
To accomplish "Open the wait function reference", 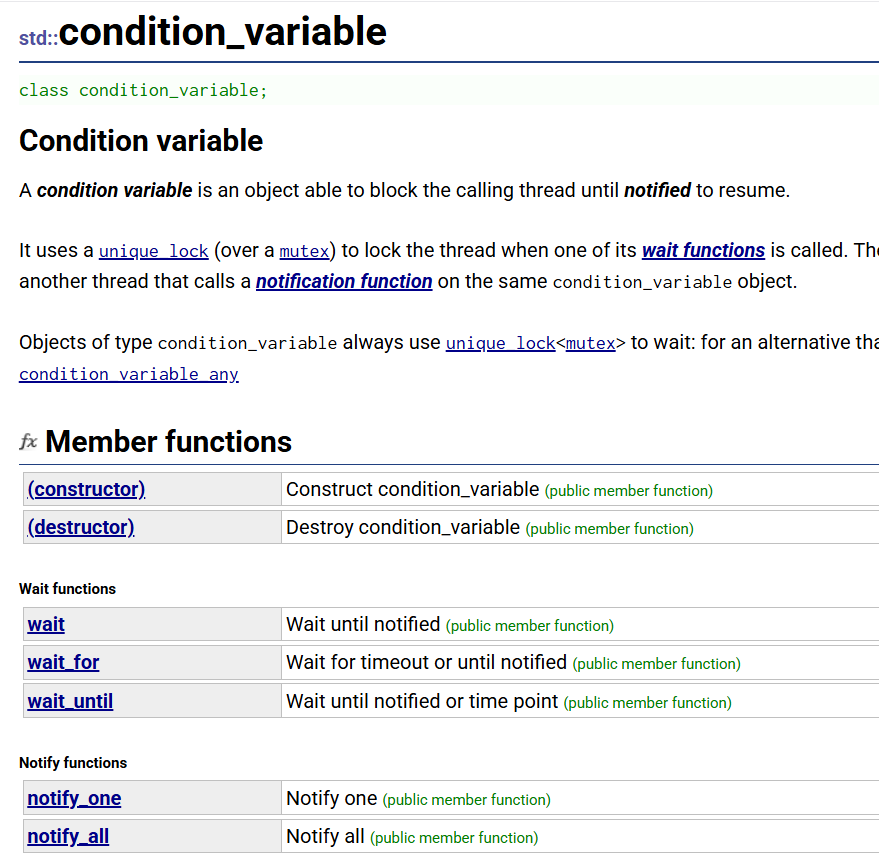I will [x=46, y=625].
